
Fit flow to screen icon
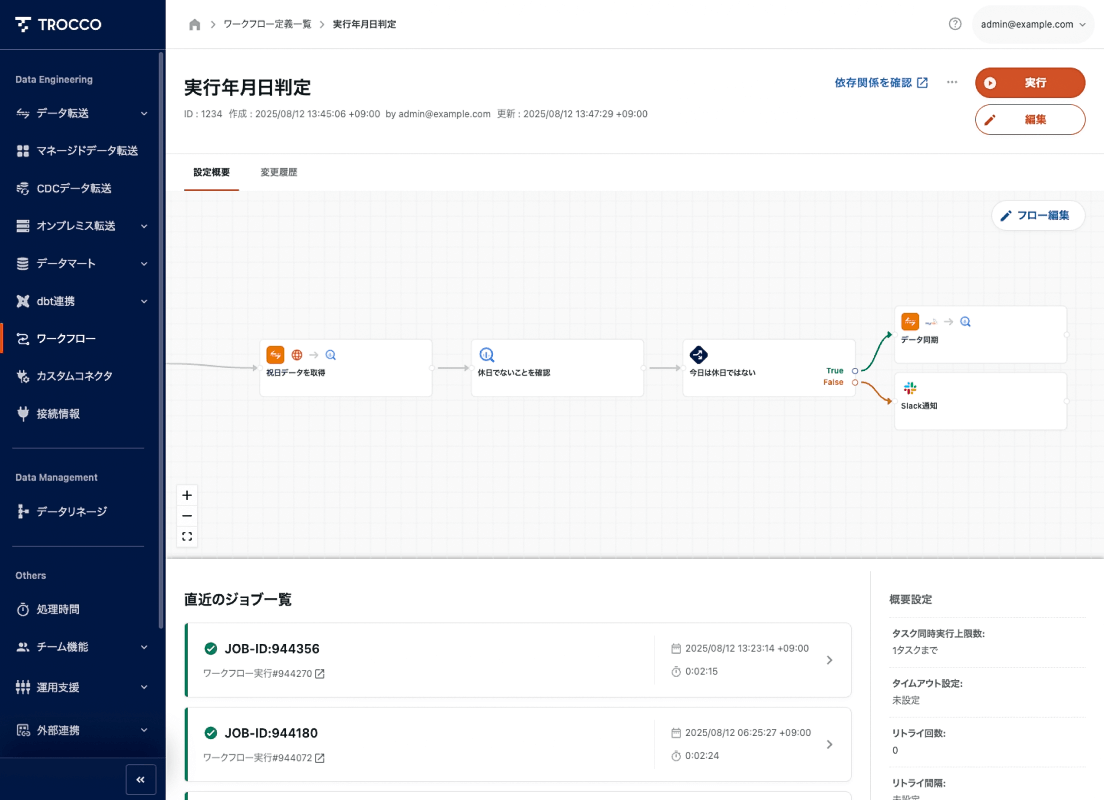[187, 537]
